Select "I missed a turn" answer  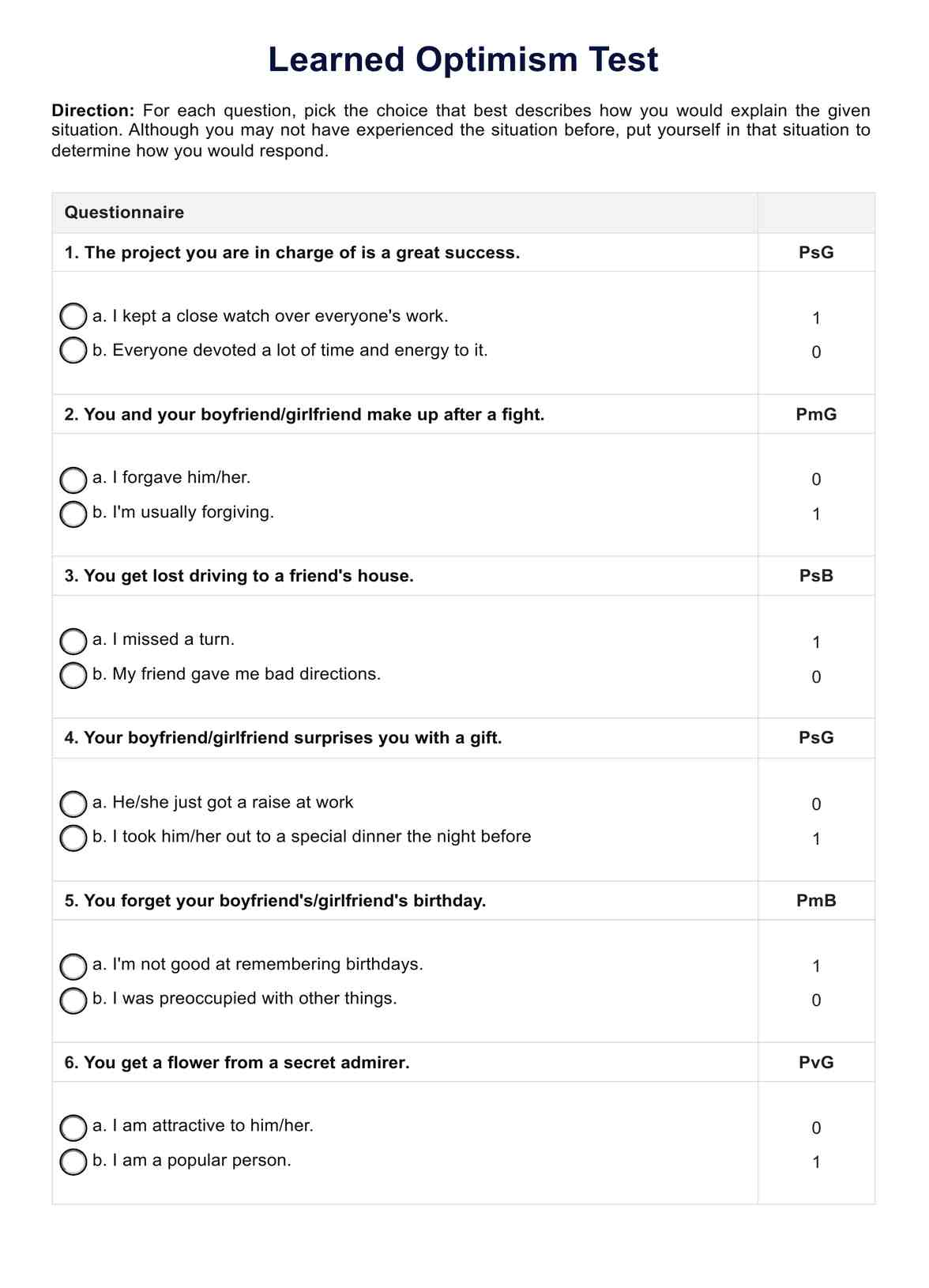73,642
